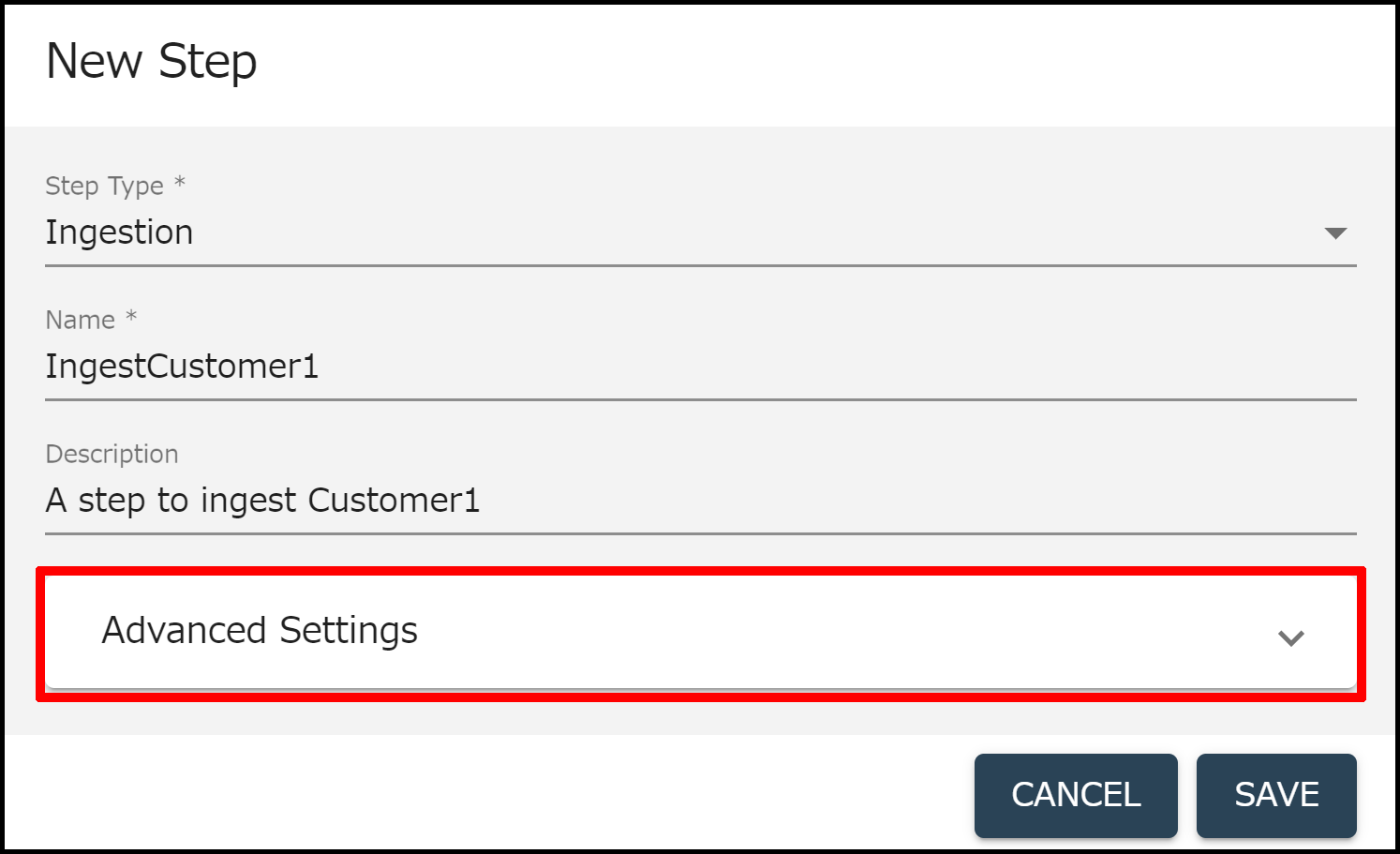Click the New Step dialog title
This screenshot has height=854, width=1400.
(x=151, y=62)
